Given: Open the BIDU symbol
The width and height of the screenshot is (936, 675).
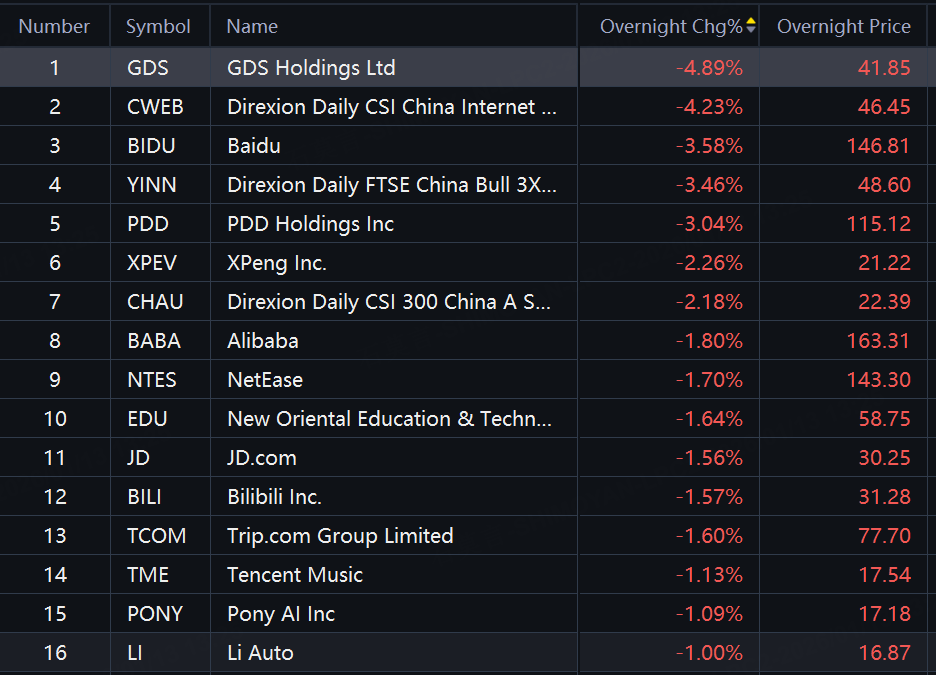Looking at the screenshot, I should pyautogui.click(x=151, y=146).
